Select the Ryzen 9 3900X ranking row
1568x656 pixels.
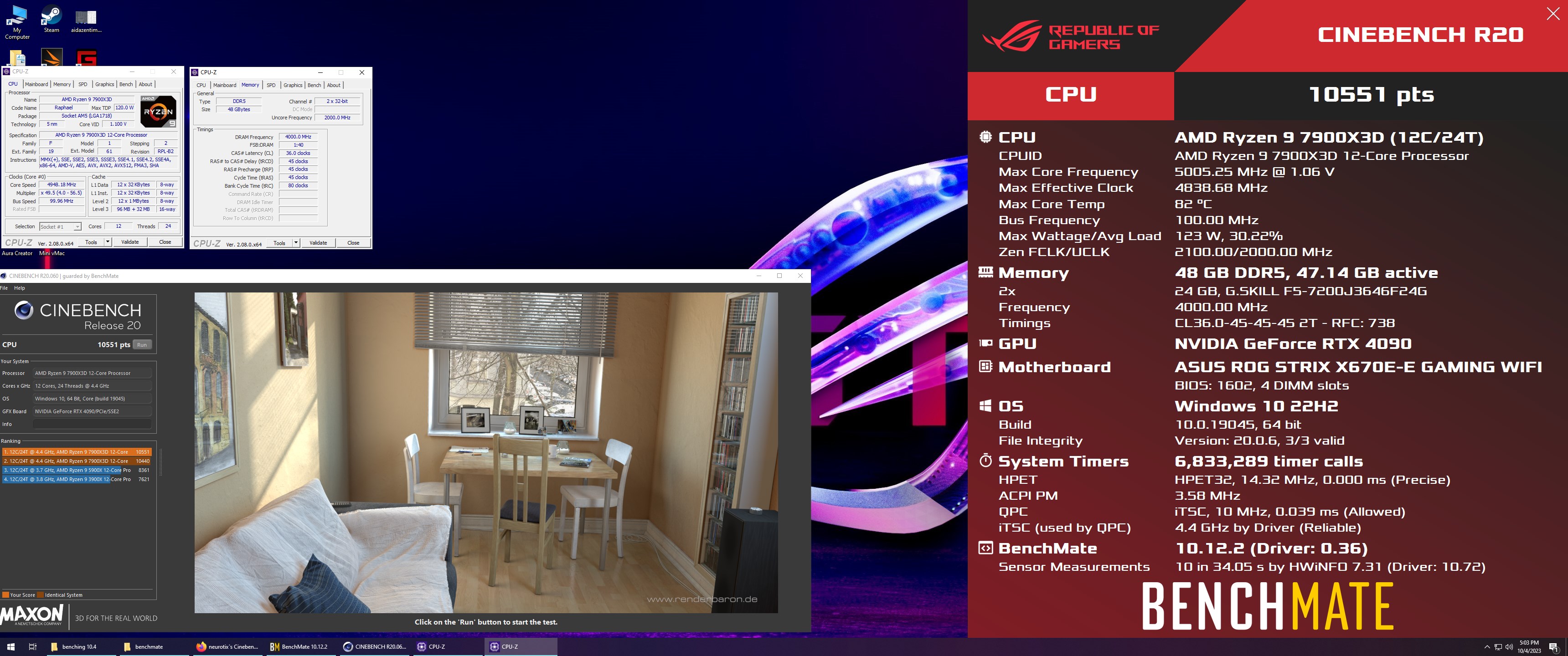(77, 479)
